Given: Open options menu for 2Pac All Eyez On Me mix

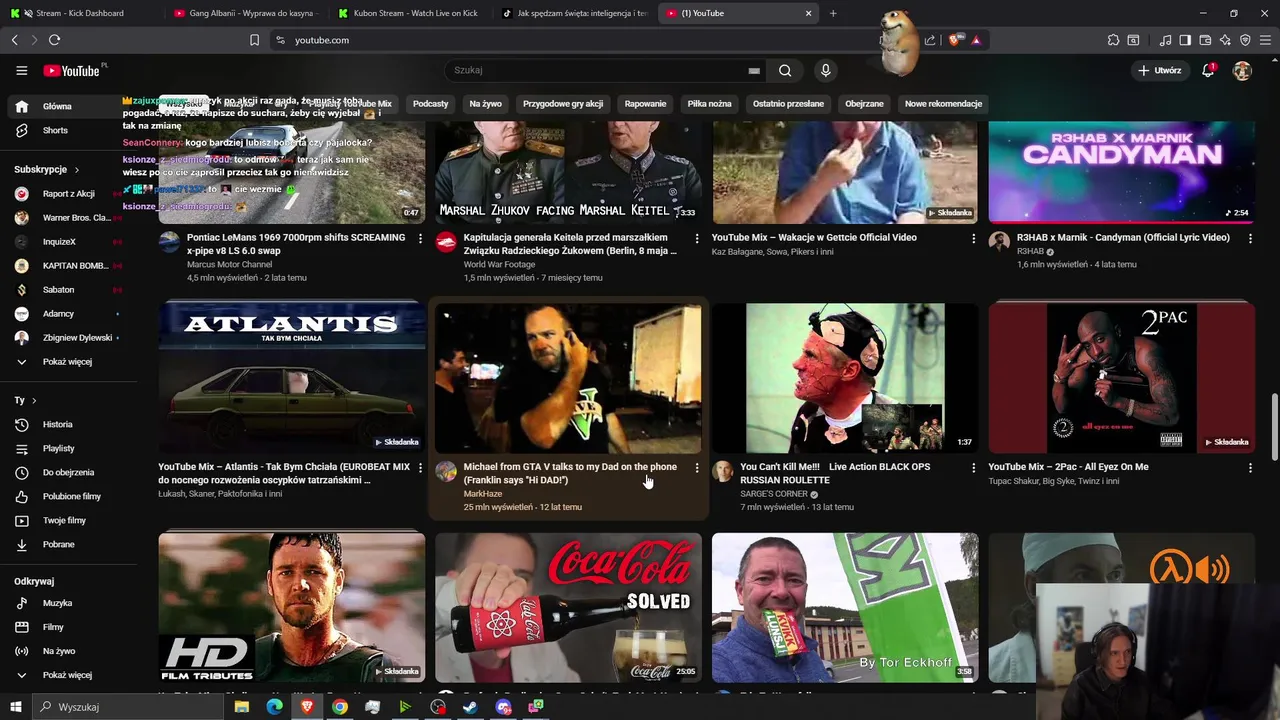Looking at the screenshot, I should (x=1250, y=467).
